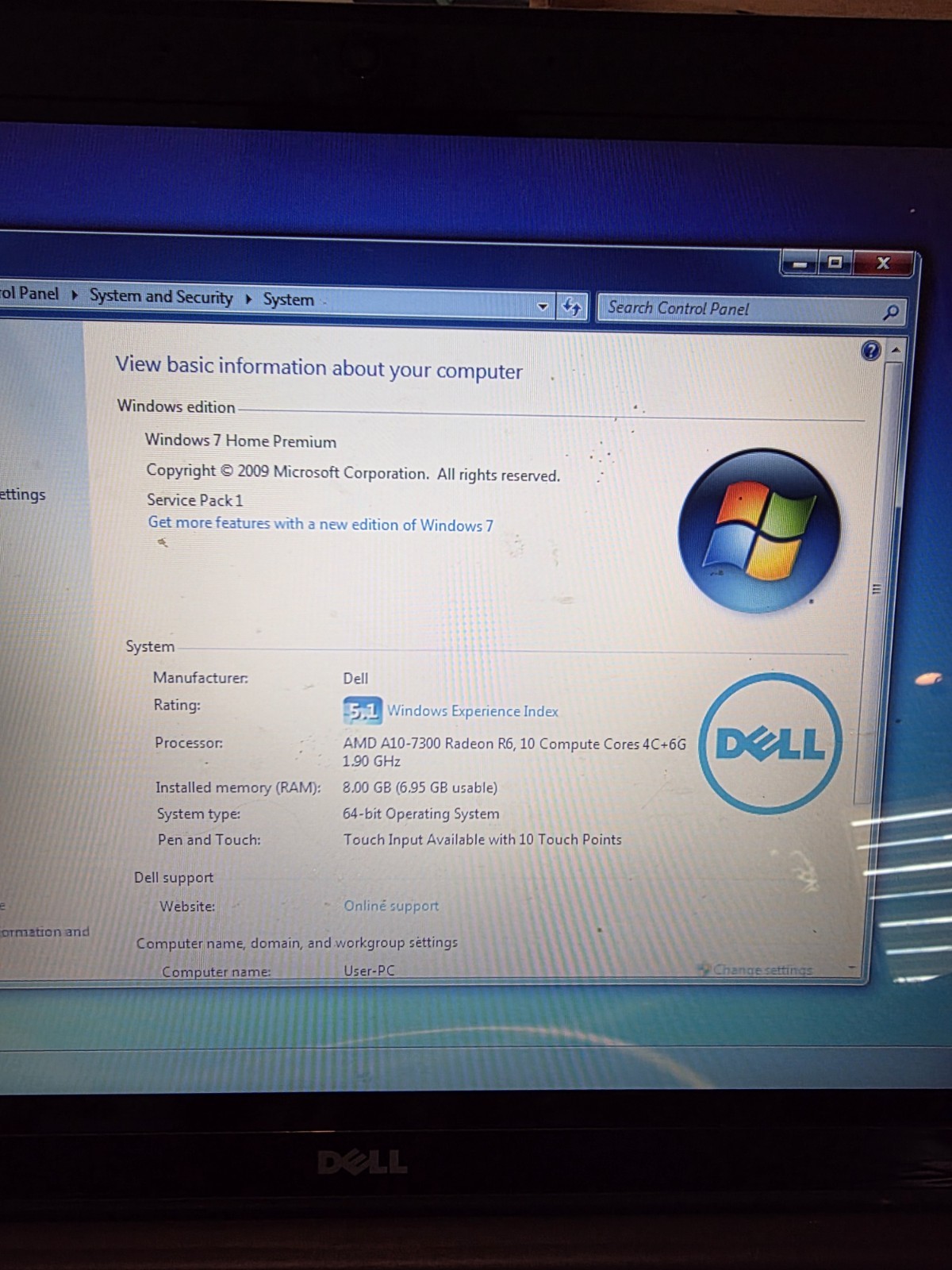Click the 'View basic information about your computer' heading
This screenshot has width=952, height=1270.
tap(319, 368)
